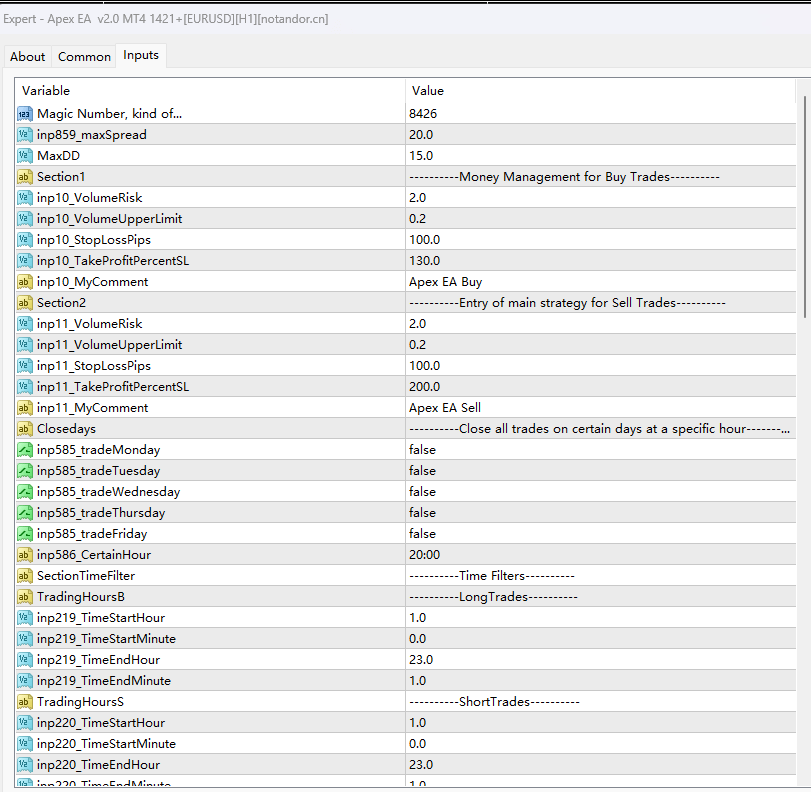Open the inp585_tradeMonday value dropdown
The width and height of the screenshot is (811, 792).
600,450
